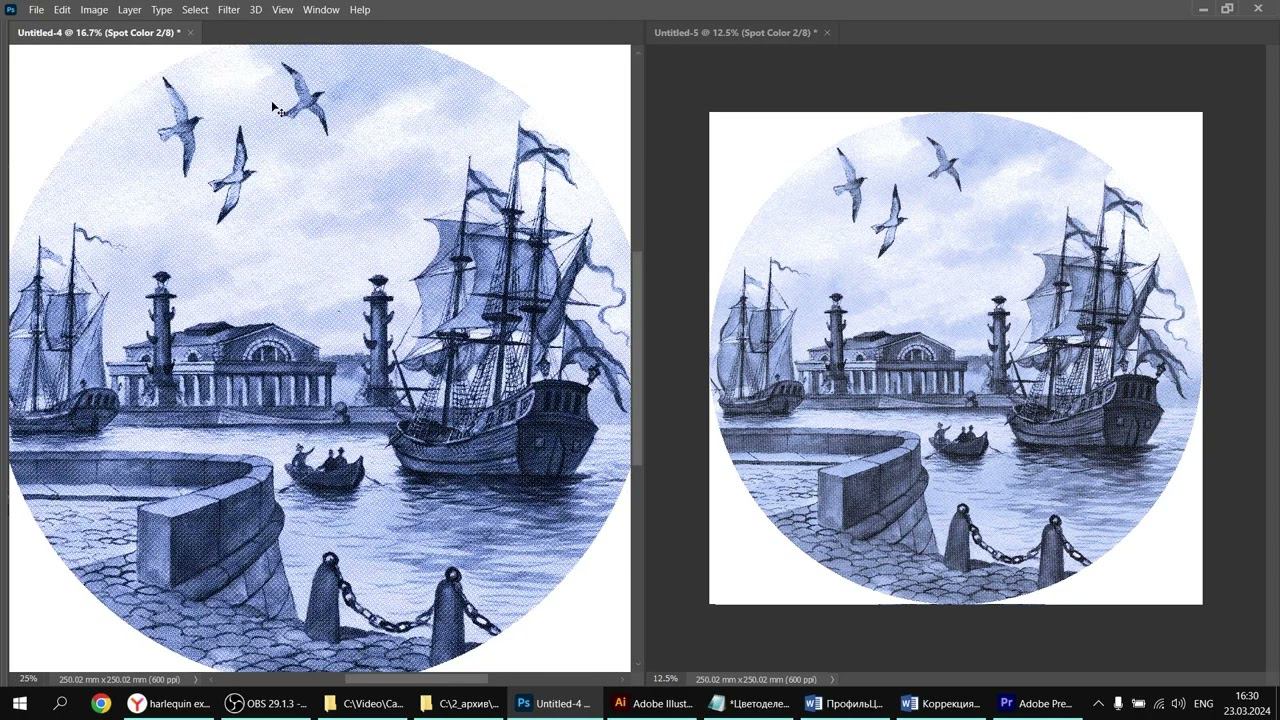
Task: Click the Photoshop logo icon in title bar
Action: click(x=11, y=10)
